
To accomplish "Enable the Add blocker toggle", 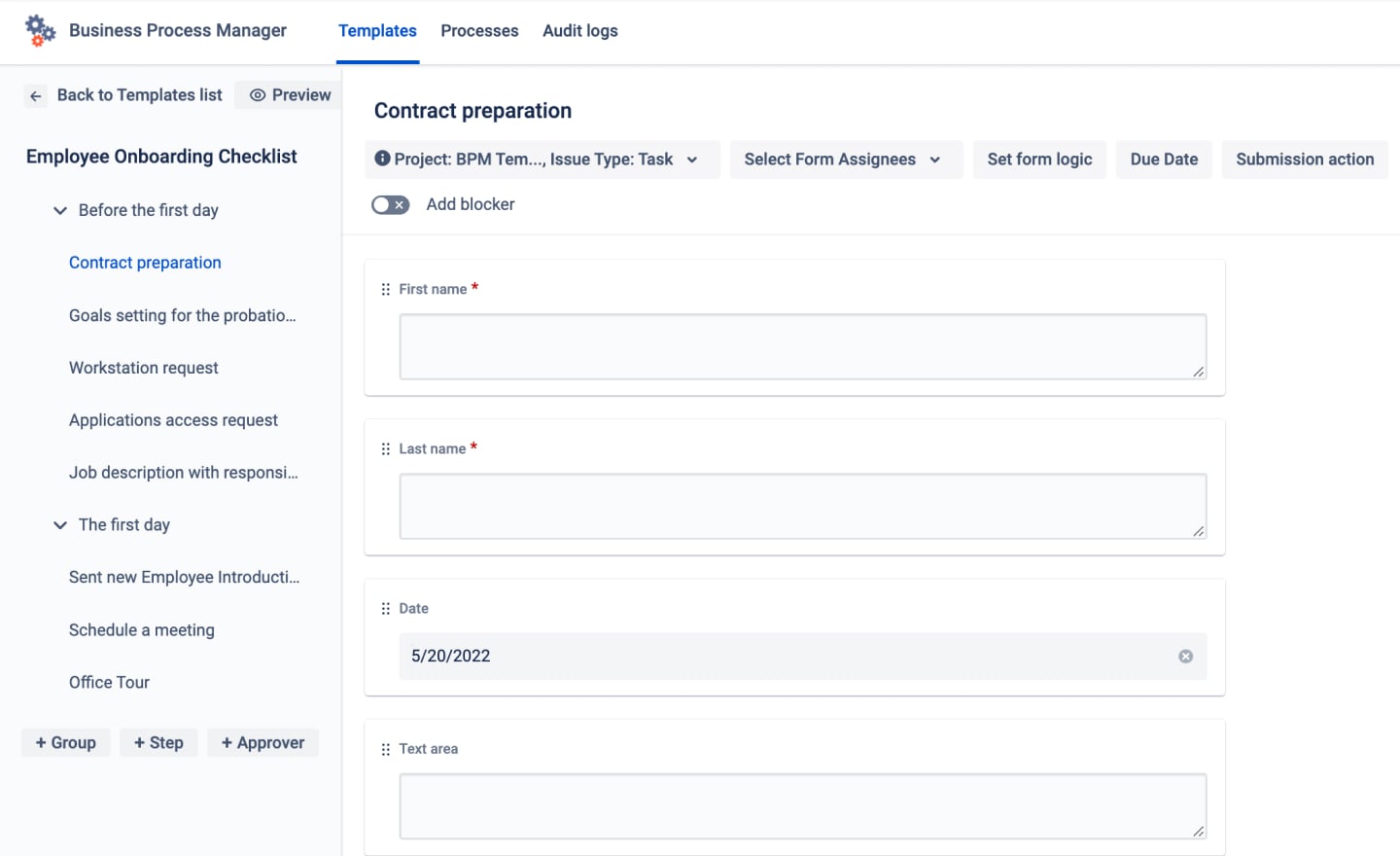I will coord(391,204).
